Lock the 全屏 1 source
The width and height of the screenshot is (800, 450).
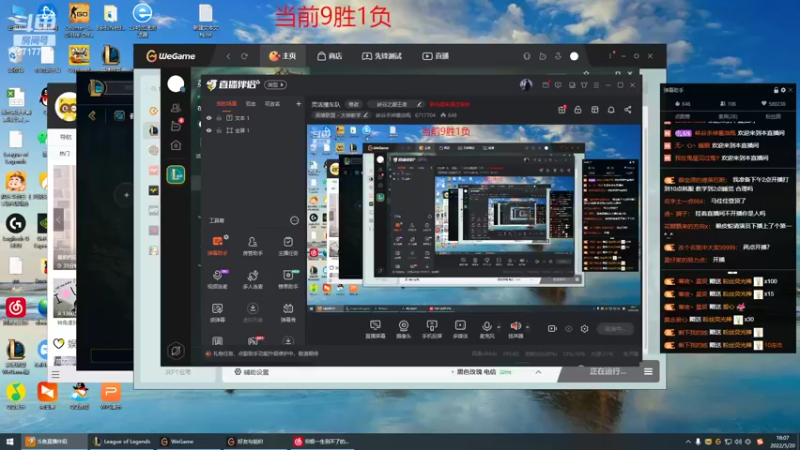(219, 131)
